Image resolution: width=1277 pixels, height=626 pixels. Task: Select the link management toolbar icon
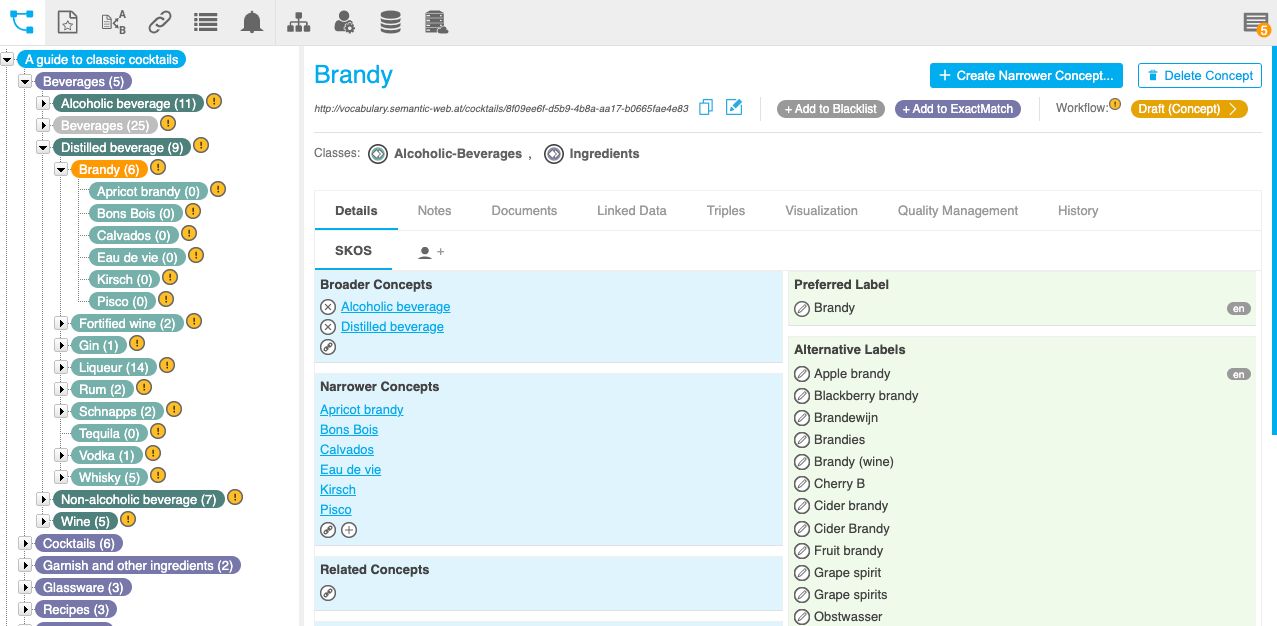159,21
